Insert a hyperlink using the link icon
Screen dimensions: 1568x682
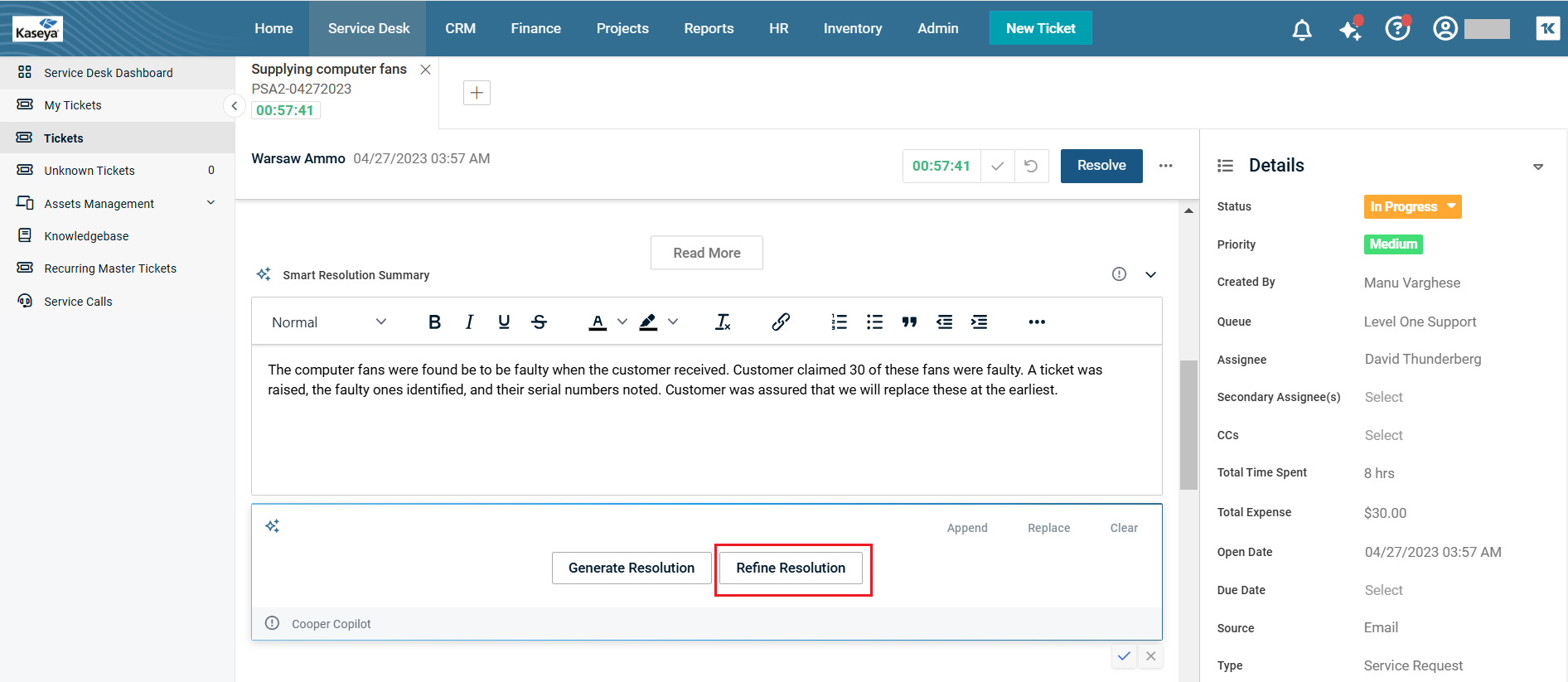point(781,322)
